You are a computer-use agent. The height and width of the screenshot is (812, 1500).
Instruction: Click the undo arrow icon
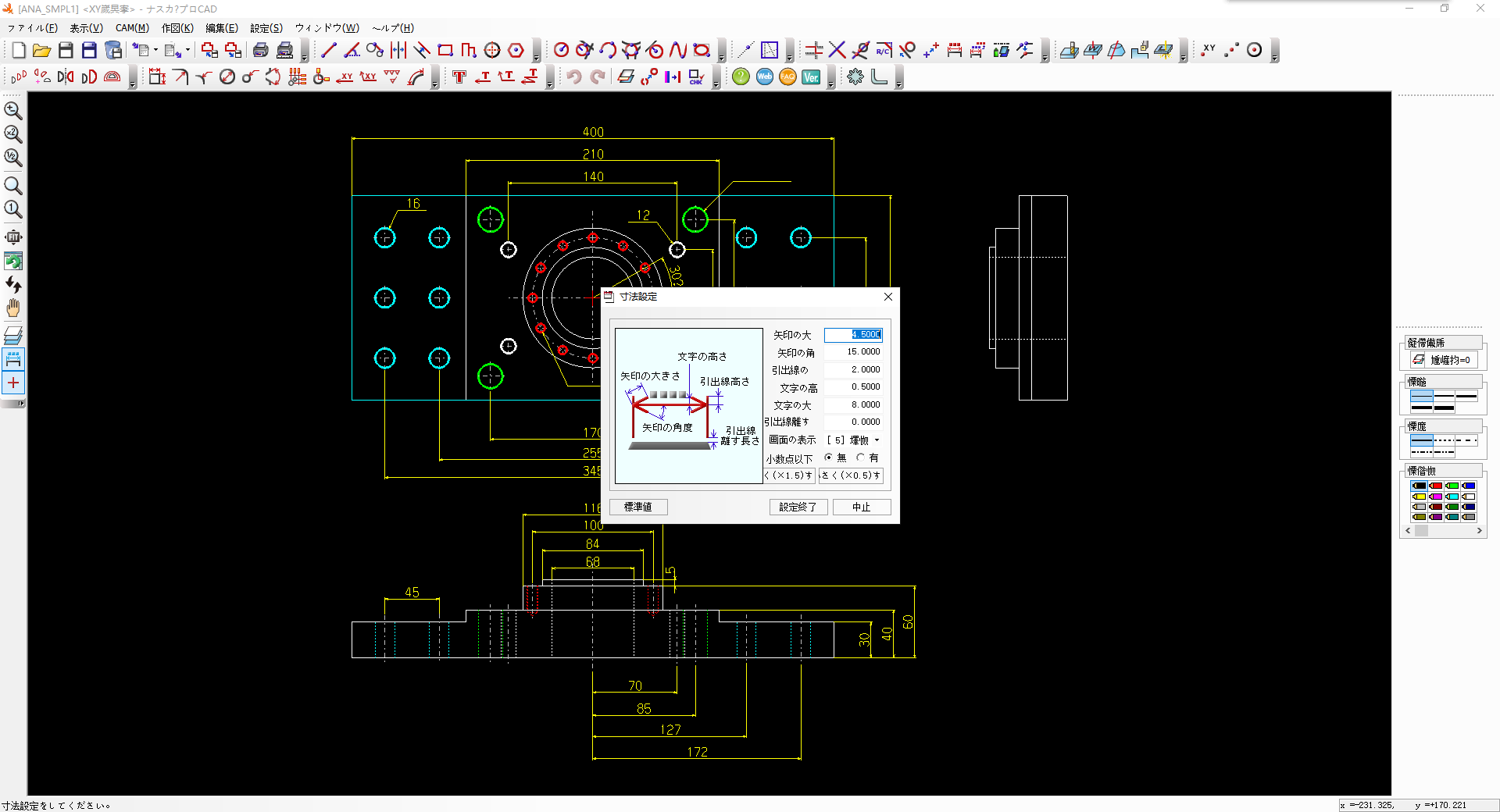point(574,77)
